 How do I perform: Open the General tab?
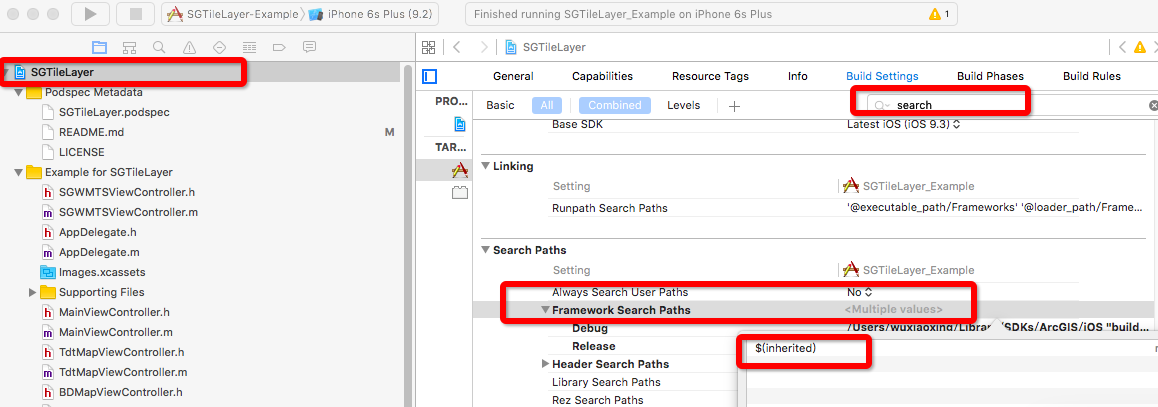point(513,76)
